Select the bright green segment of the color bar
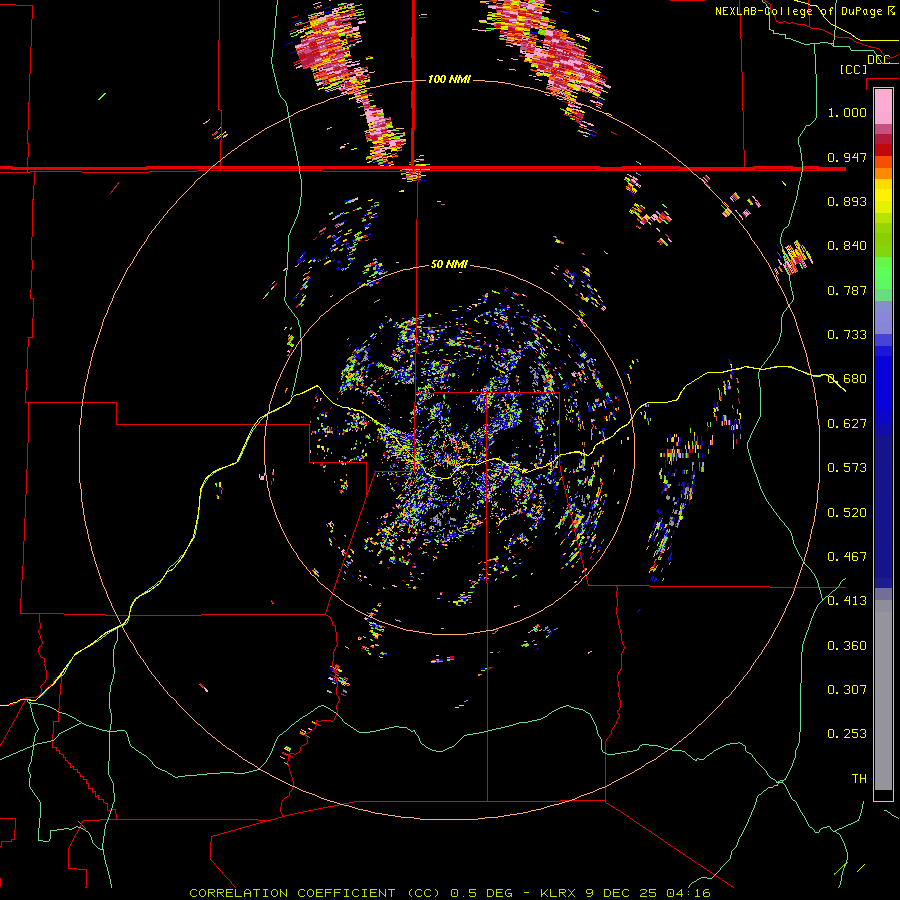Image resolution: width=900 pixels, height=900 pixels. point(883,273)
